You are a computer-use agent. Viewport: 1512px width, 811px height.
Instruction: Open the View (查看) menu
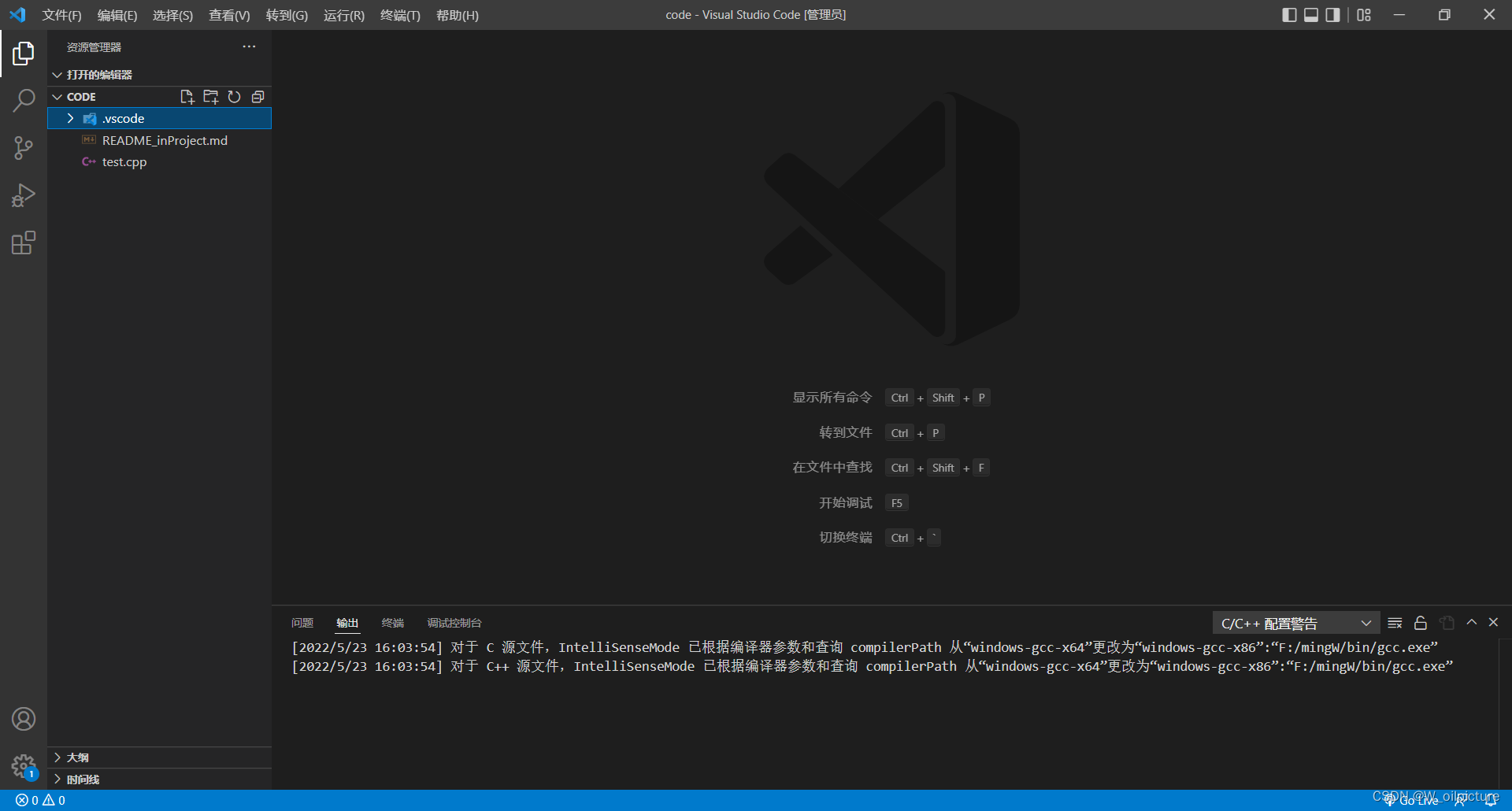229,15
